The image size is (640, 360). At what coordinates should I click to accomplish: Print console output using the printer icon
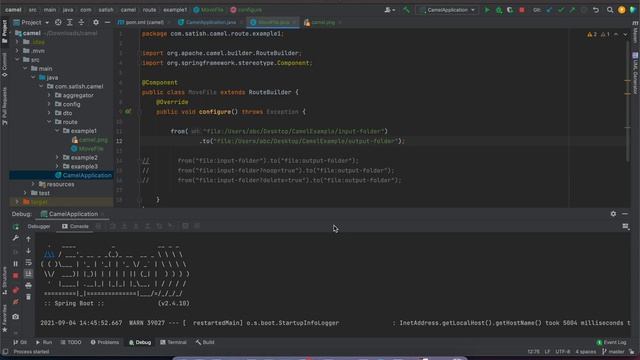(x=28, y=285)
